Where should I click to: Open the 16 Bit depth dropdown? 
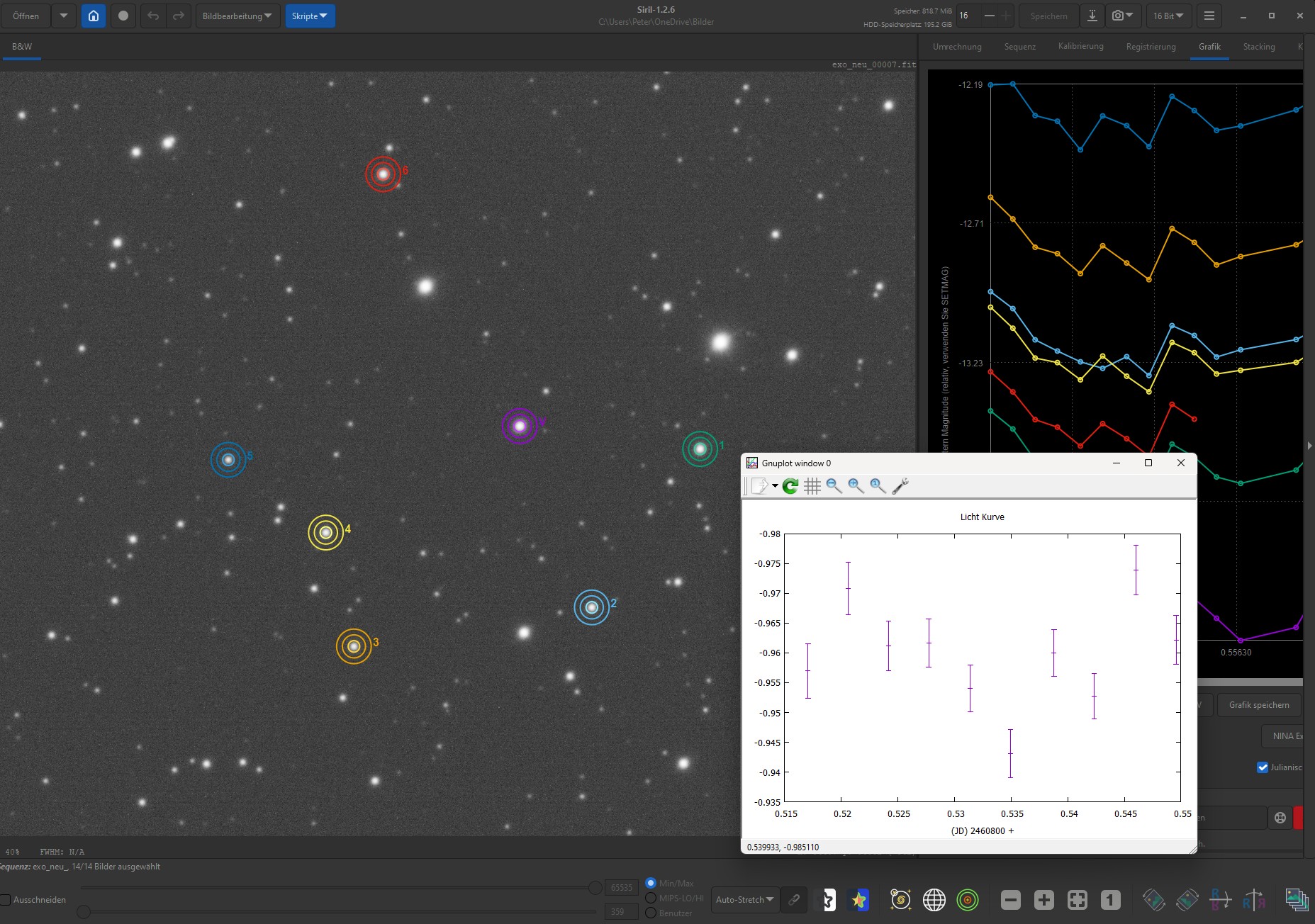(x=1168, y=16)
